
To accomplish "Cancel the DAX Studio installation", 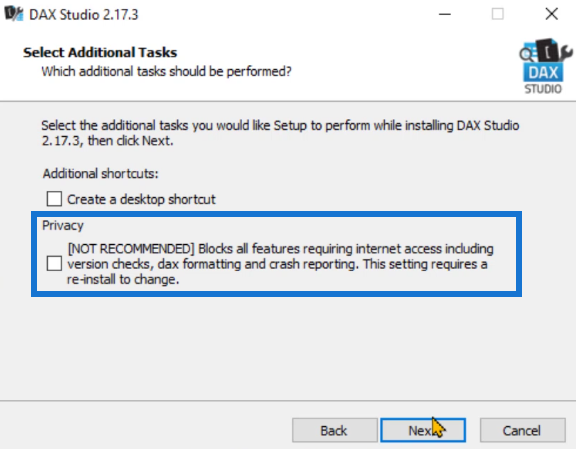I will pos(522,430).
